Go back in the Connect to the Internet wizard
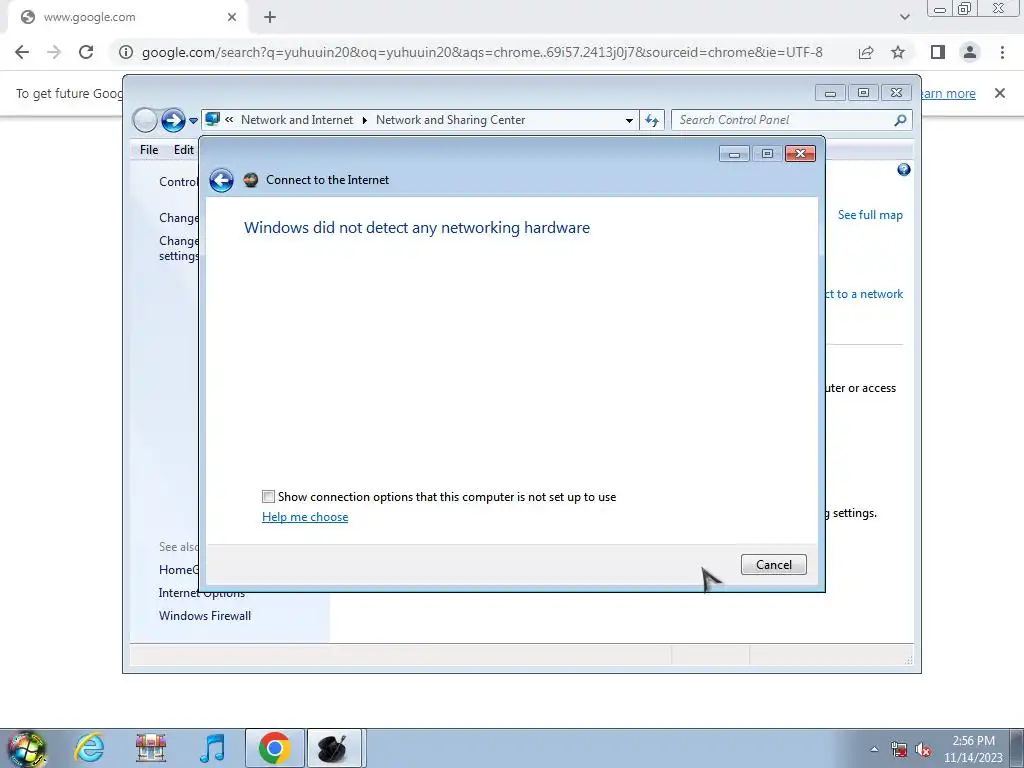The width and height of the screenshot is (1024, 768). click(221, 180)
